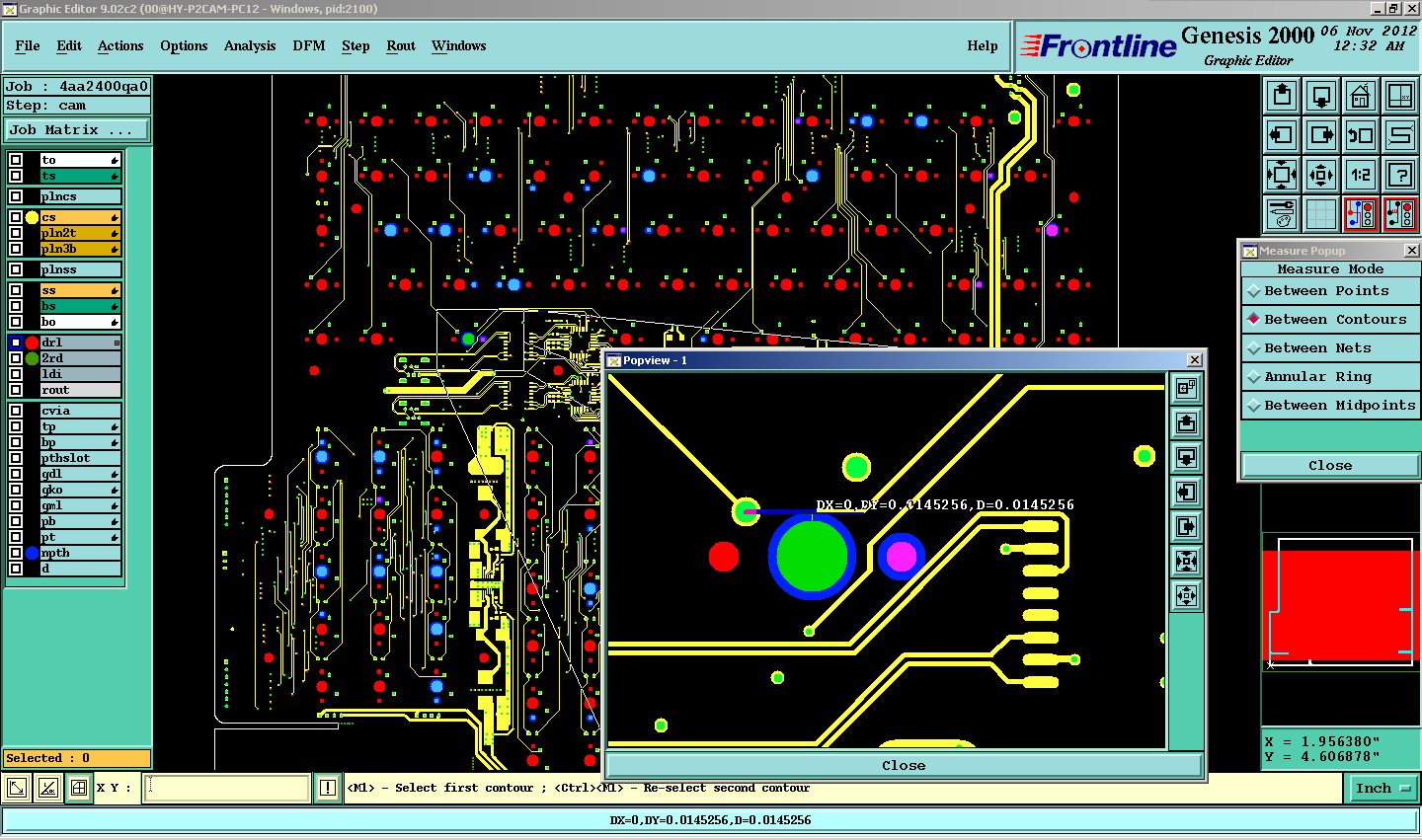Image resolution: width=1422 pixels, height=840 pixels.
Task: Select Annular Ring measure mode
Action: (x=1330, y=377)
